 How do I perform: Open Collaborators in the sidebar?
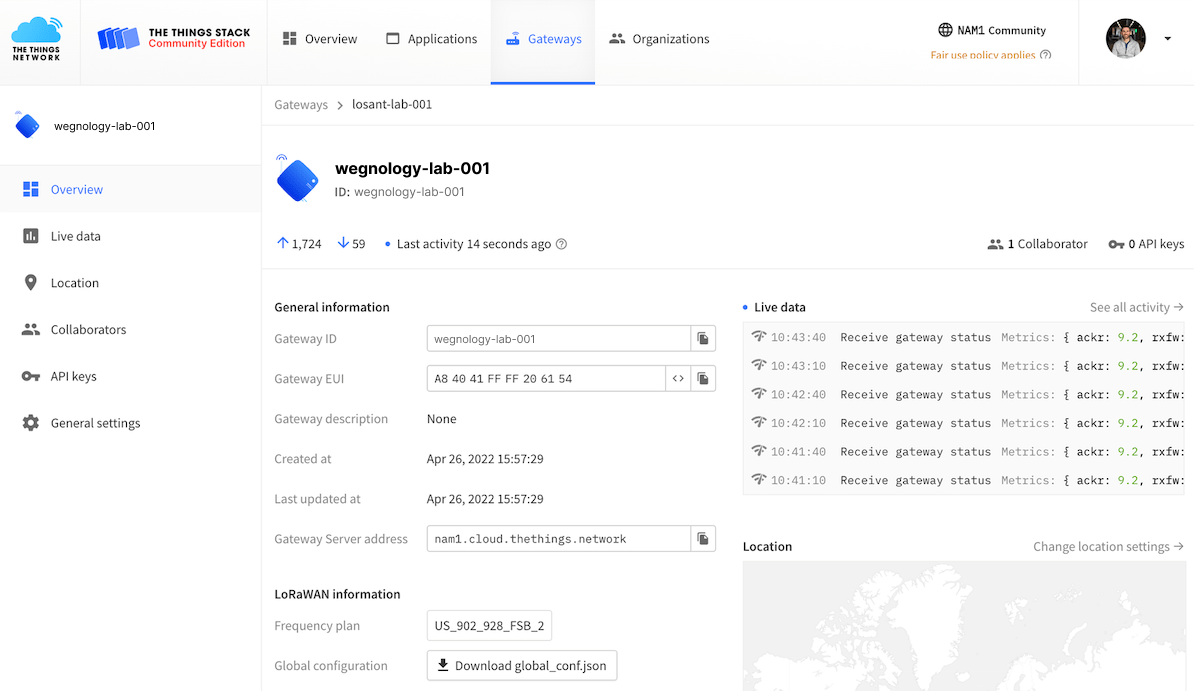130,329
